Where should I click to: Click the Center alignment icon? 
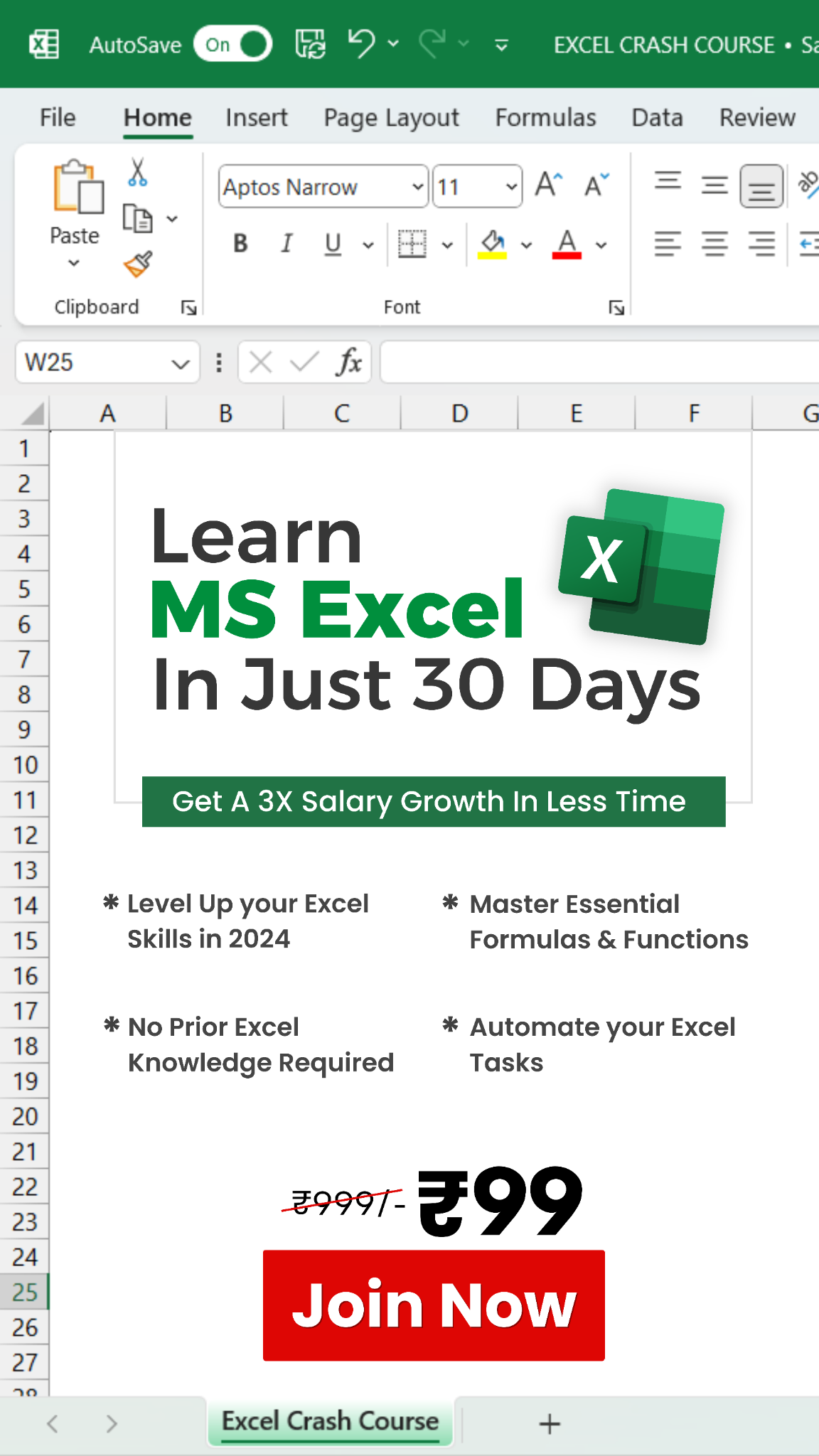pyautogui.click(x=714, y=244)
